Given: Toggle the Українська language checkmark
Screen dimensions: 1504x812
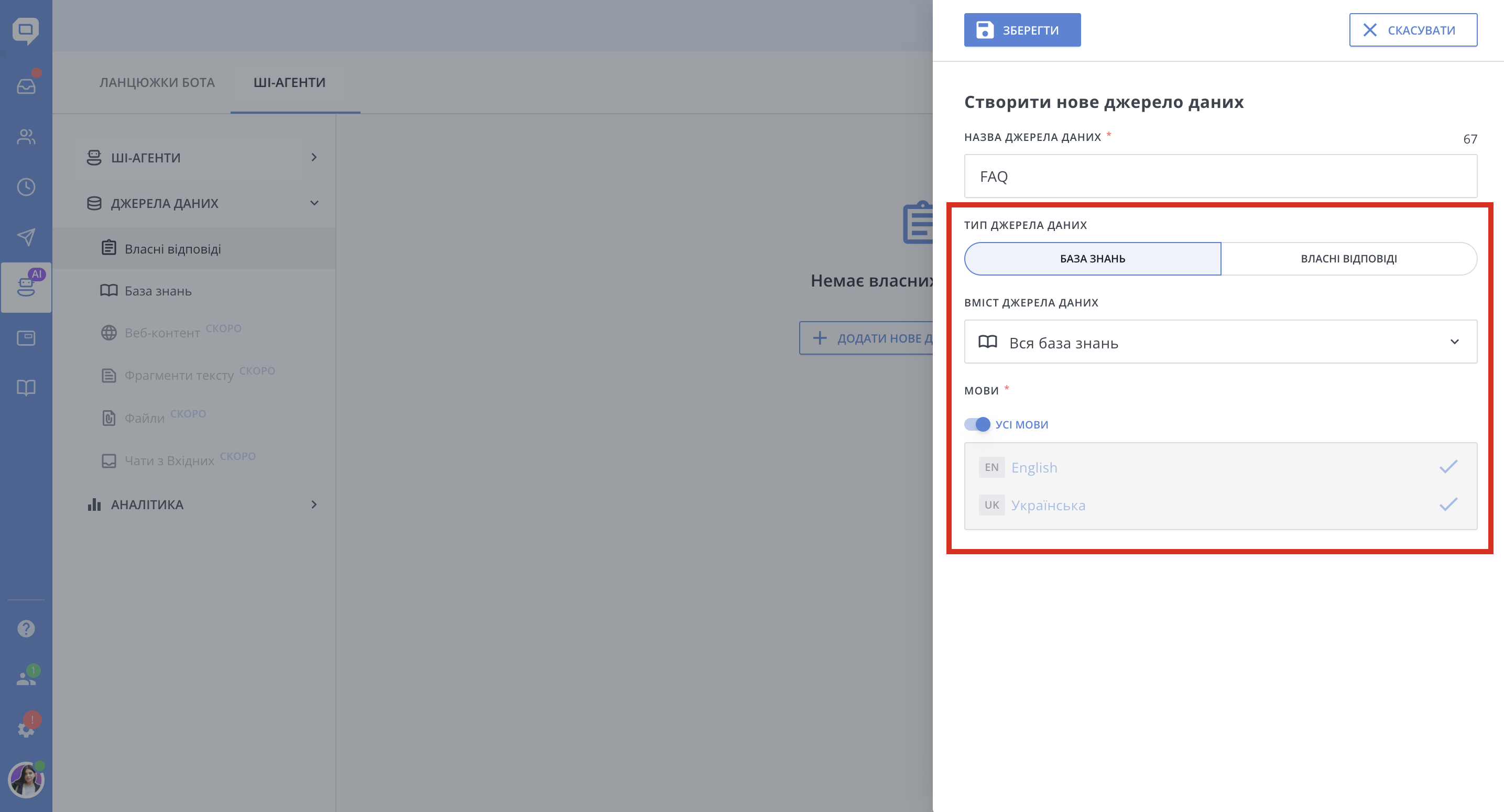Looking at the screenshot, I should coord(1448,504).
